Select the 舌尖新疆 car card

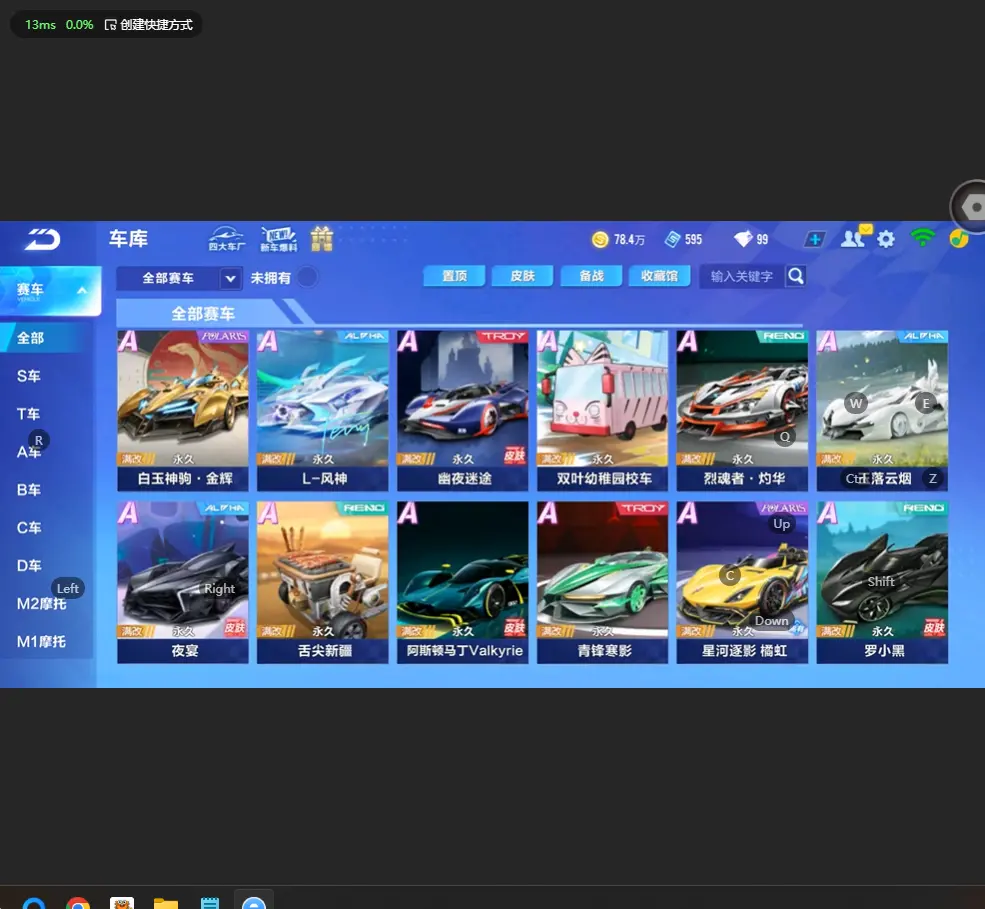coord(323,582)
